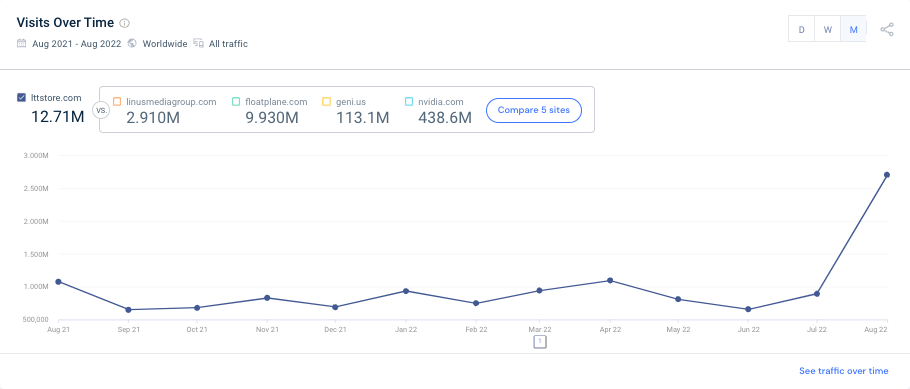The image size is (910, 389).
Task: Enable the linusmediagroup.com checkbox
Action: pyautogui.click(x=117, y=102)
